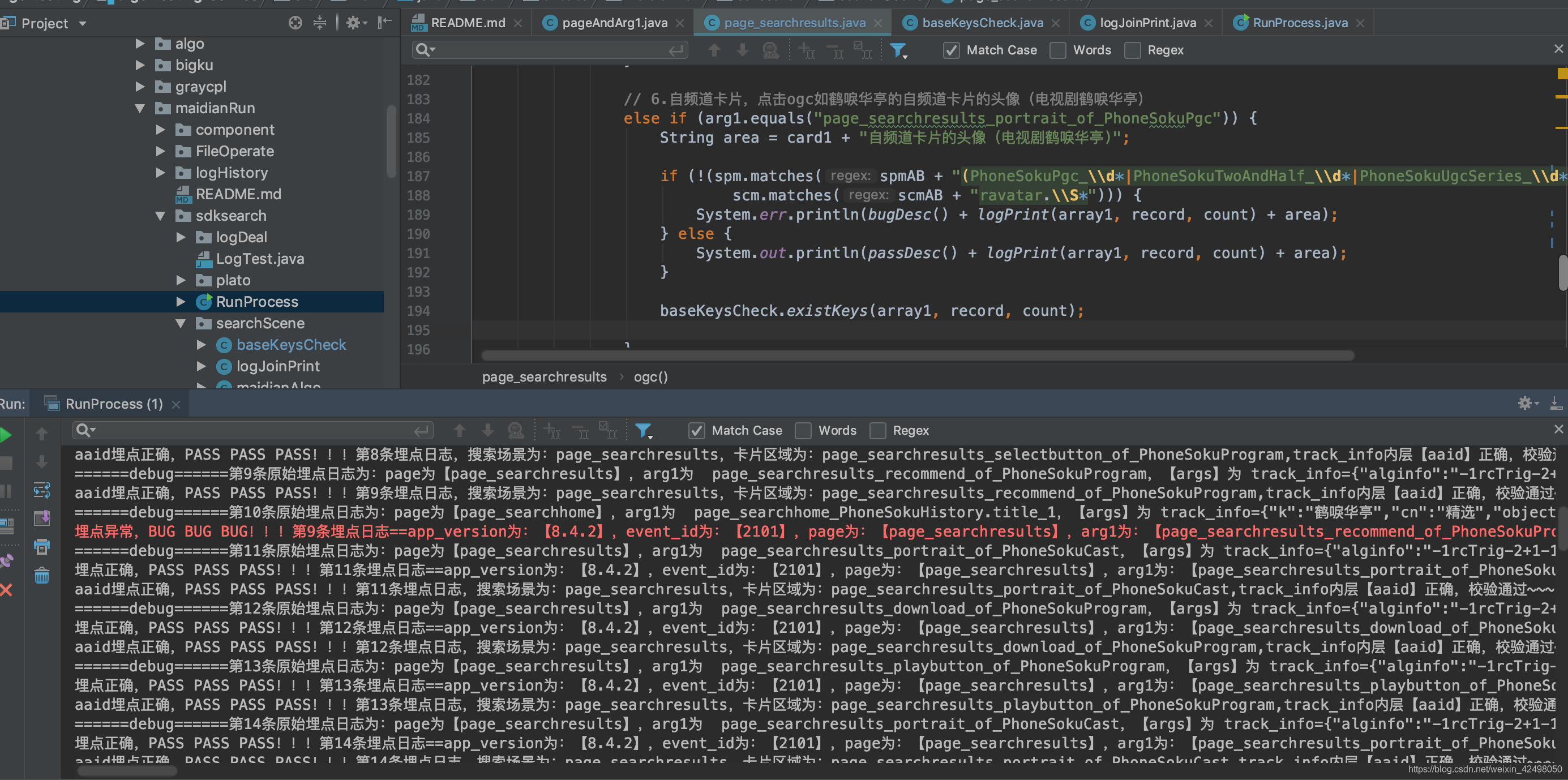Screen dimensions: 1568x780
Task: Click the soft-wrap icon in the console sidebar
Action: (41, 490)
